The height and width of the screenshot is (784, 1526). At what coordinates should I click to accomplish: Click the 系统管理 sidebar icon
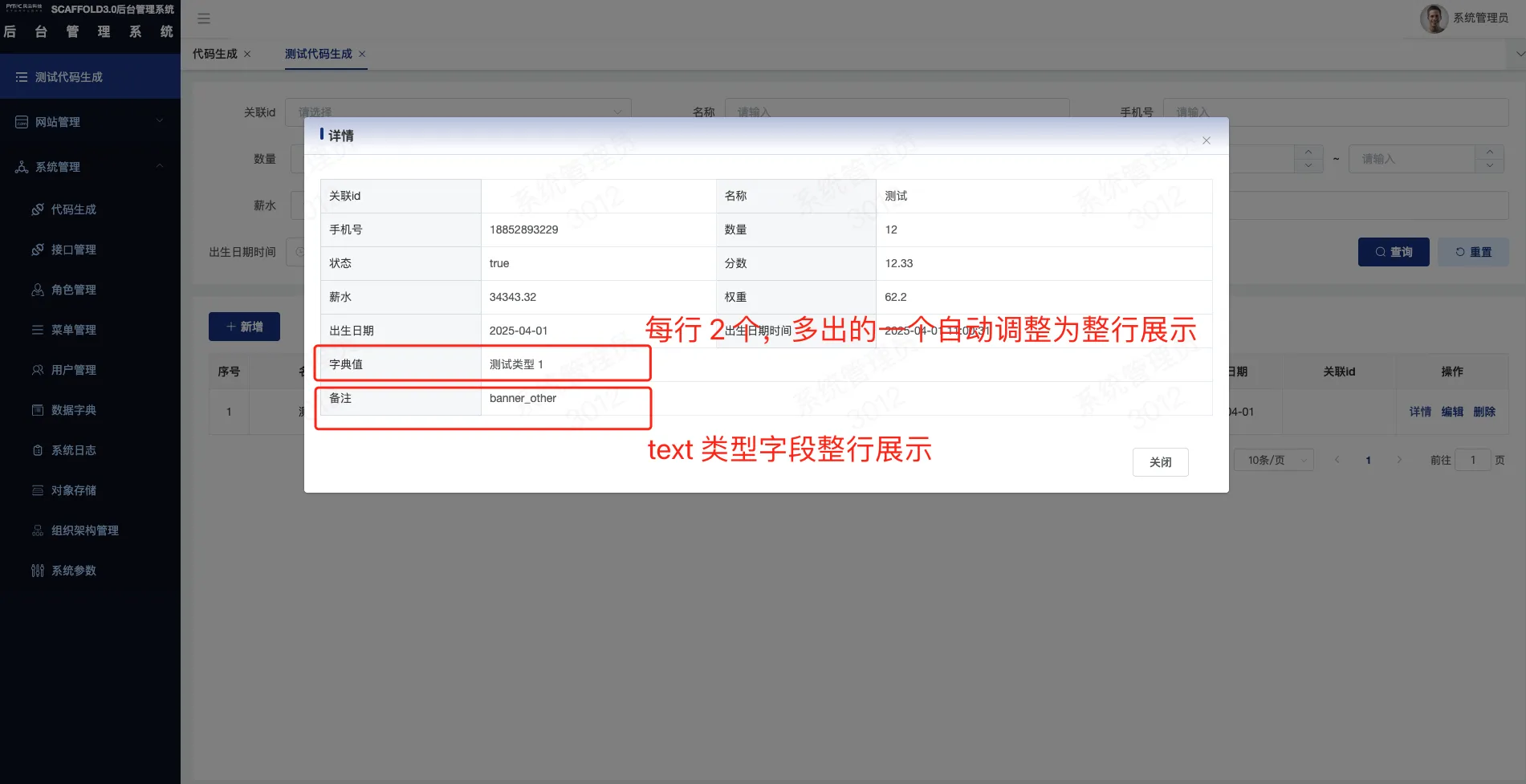[22, 167]
